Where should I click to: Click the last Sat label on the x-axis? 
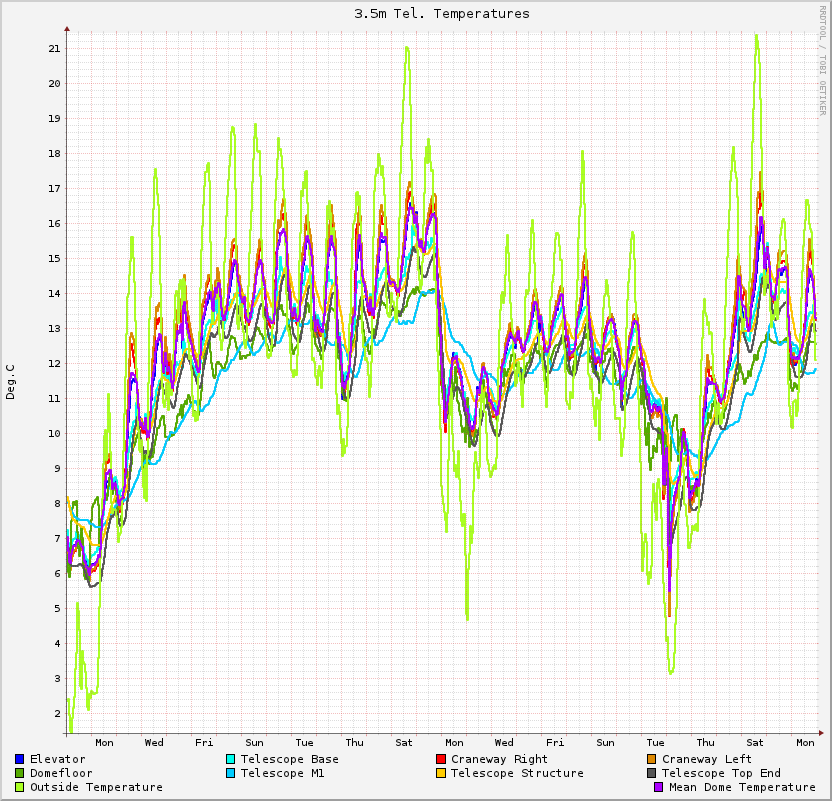[755, 742]
